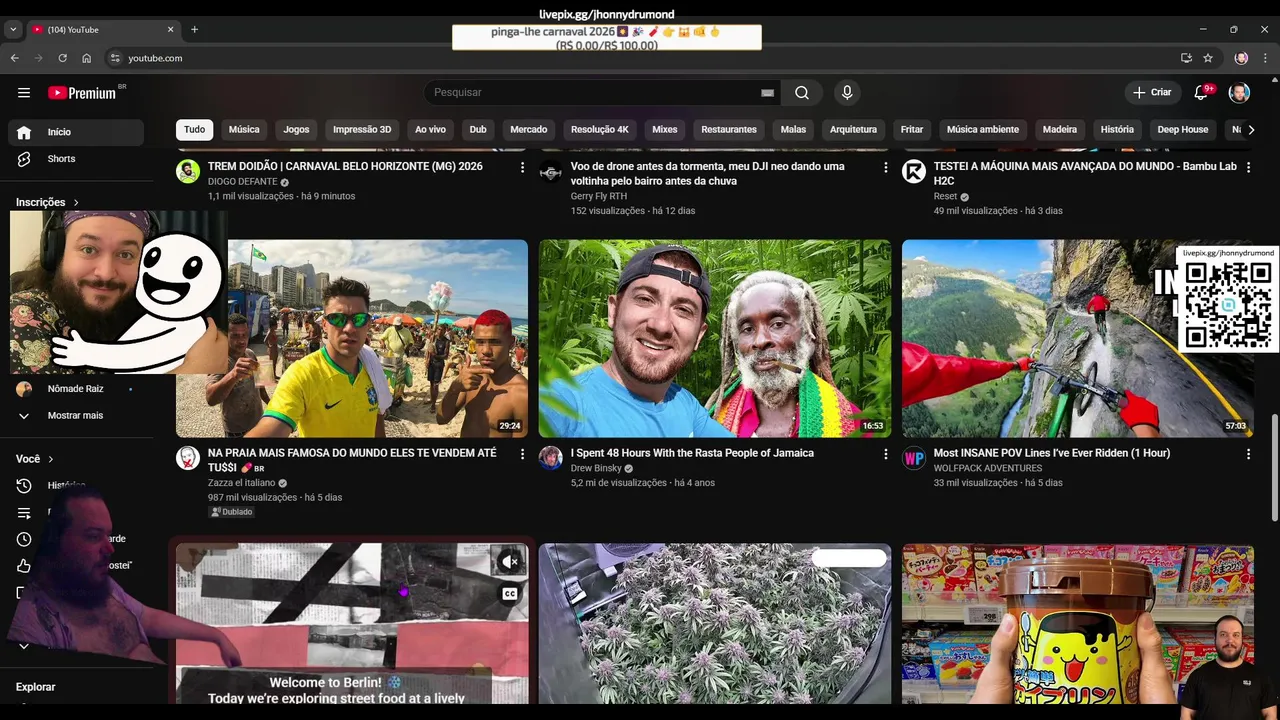1280x720 pixels.
Task: Open WOLFPACK ADVENTURES channel avatar
Action: [914, 458]
